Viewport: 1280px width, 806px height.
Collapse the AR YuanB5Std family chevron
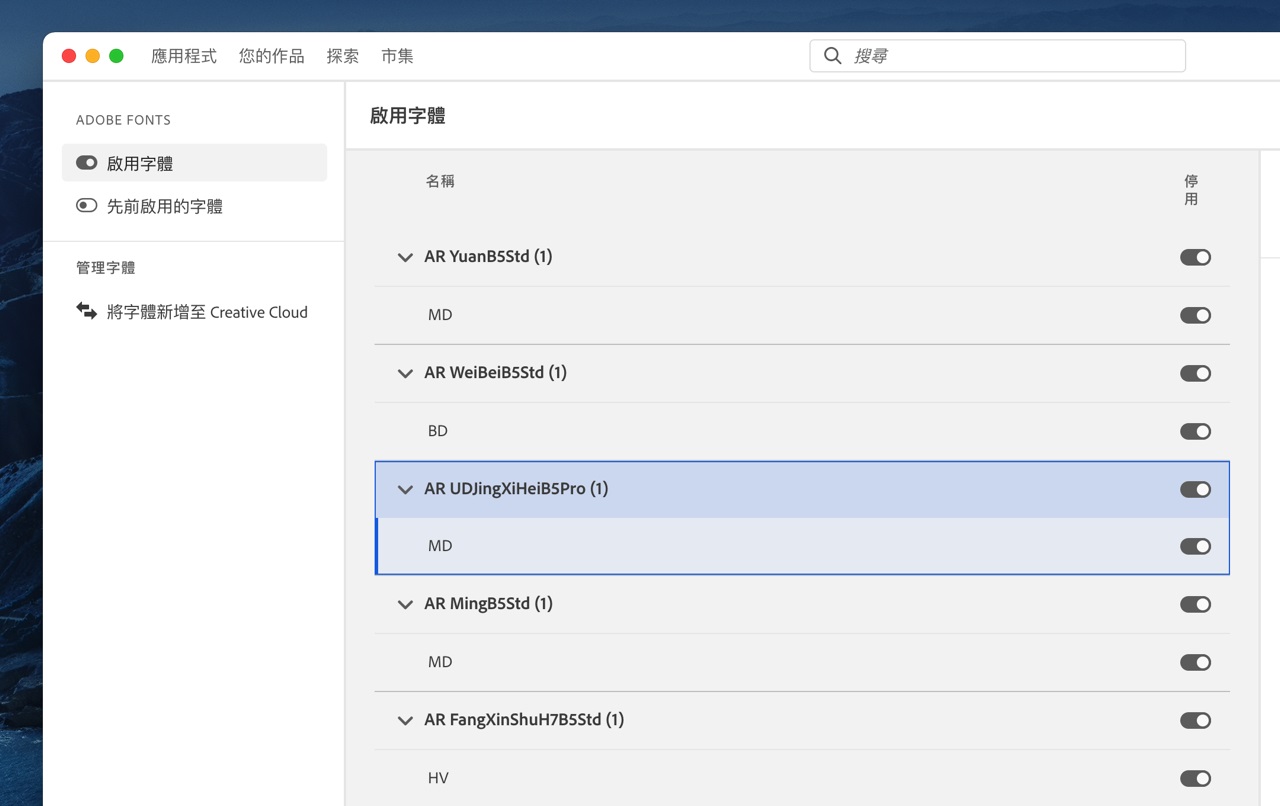click(405, 258)
